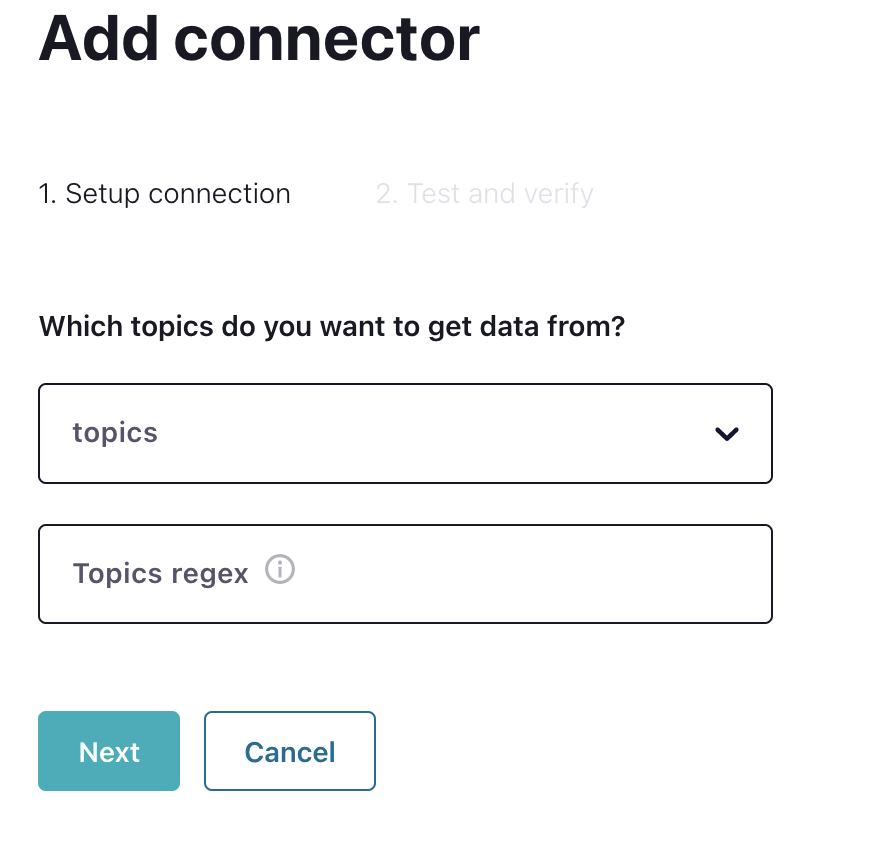894x848 pixels.
Task: Click the 'Which topics' question label
Action: [x=331, y=327]
